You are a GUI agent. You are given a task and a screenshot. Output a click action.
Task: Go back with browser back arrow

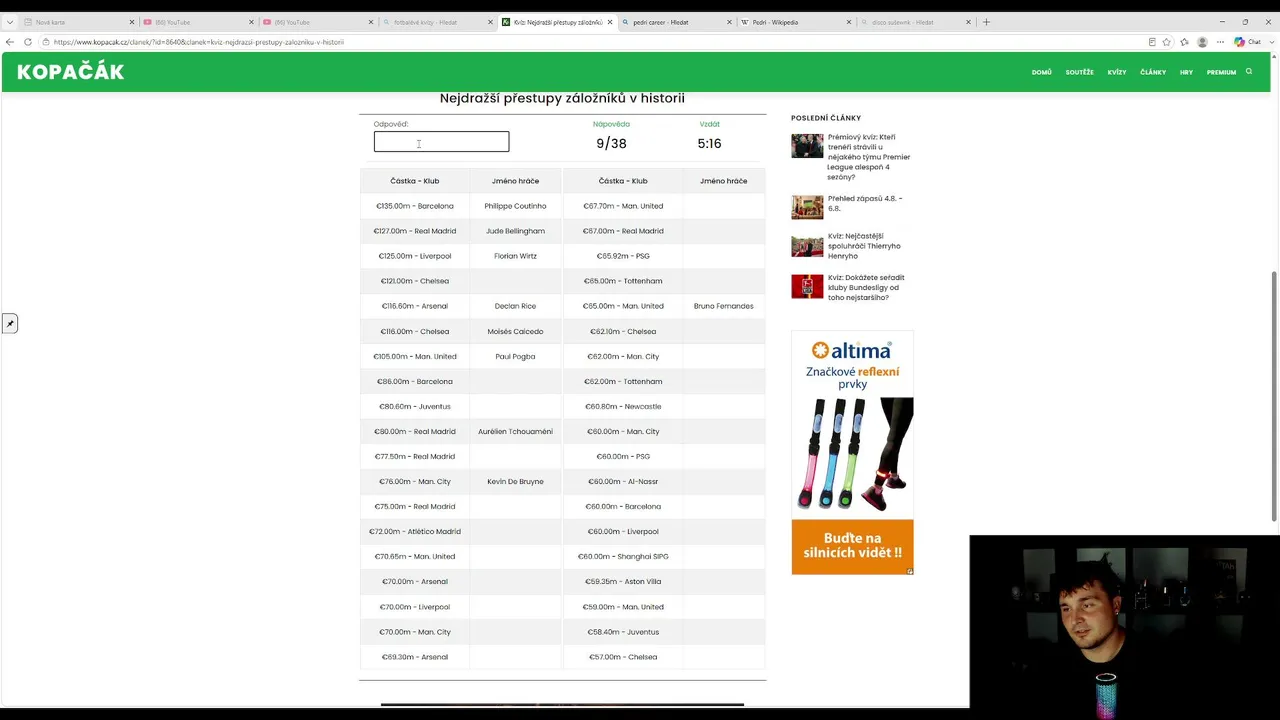10,42
